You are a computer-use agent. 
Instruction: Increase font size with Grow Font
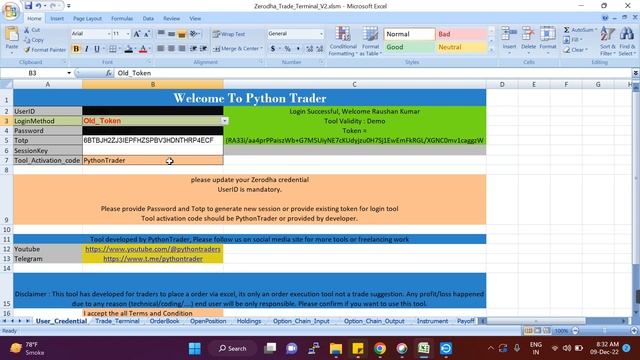137,34
